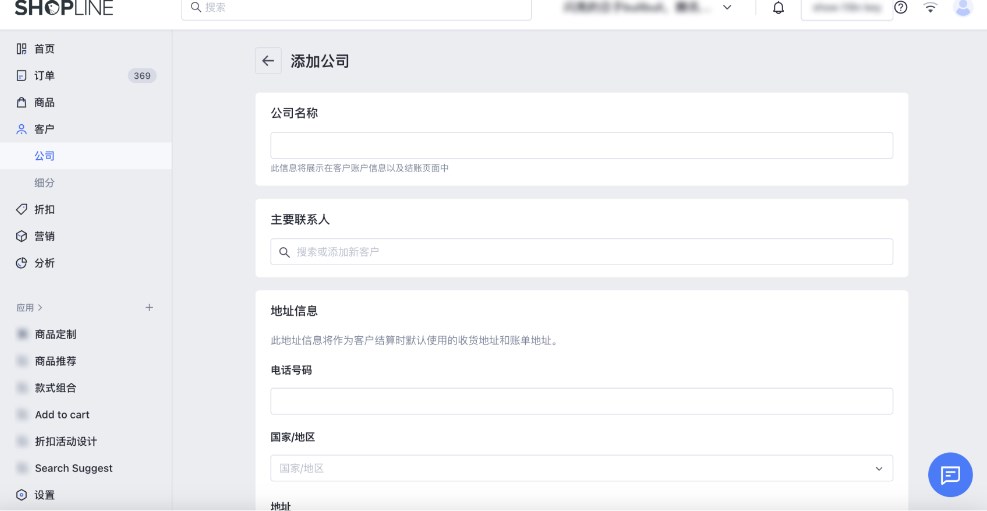The image size is (987, 511).
Task: Click the 款式组合 app icon
Action: click(23, 388)
